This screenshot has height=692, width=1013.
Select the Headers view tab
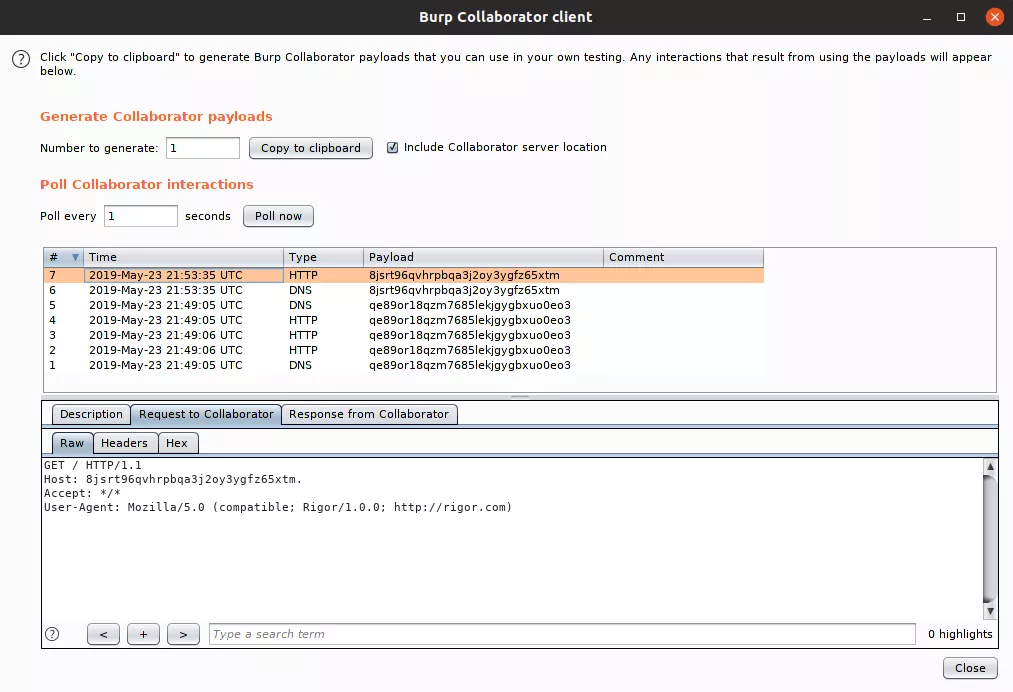[x=124, y=443]
